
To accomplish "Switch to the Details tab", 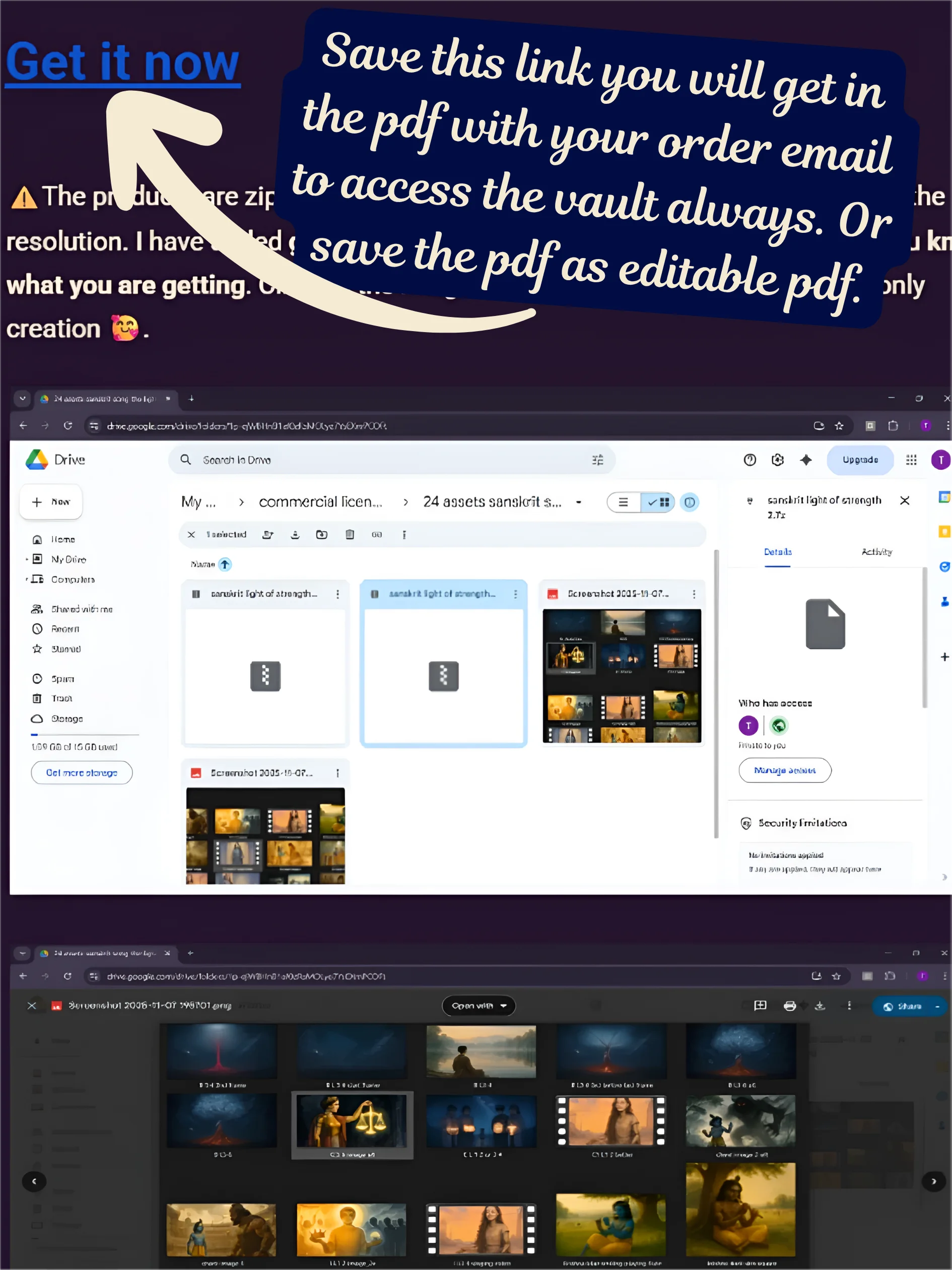I will click(778, 552).
